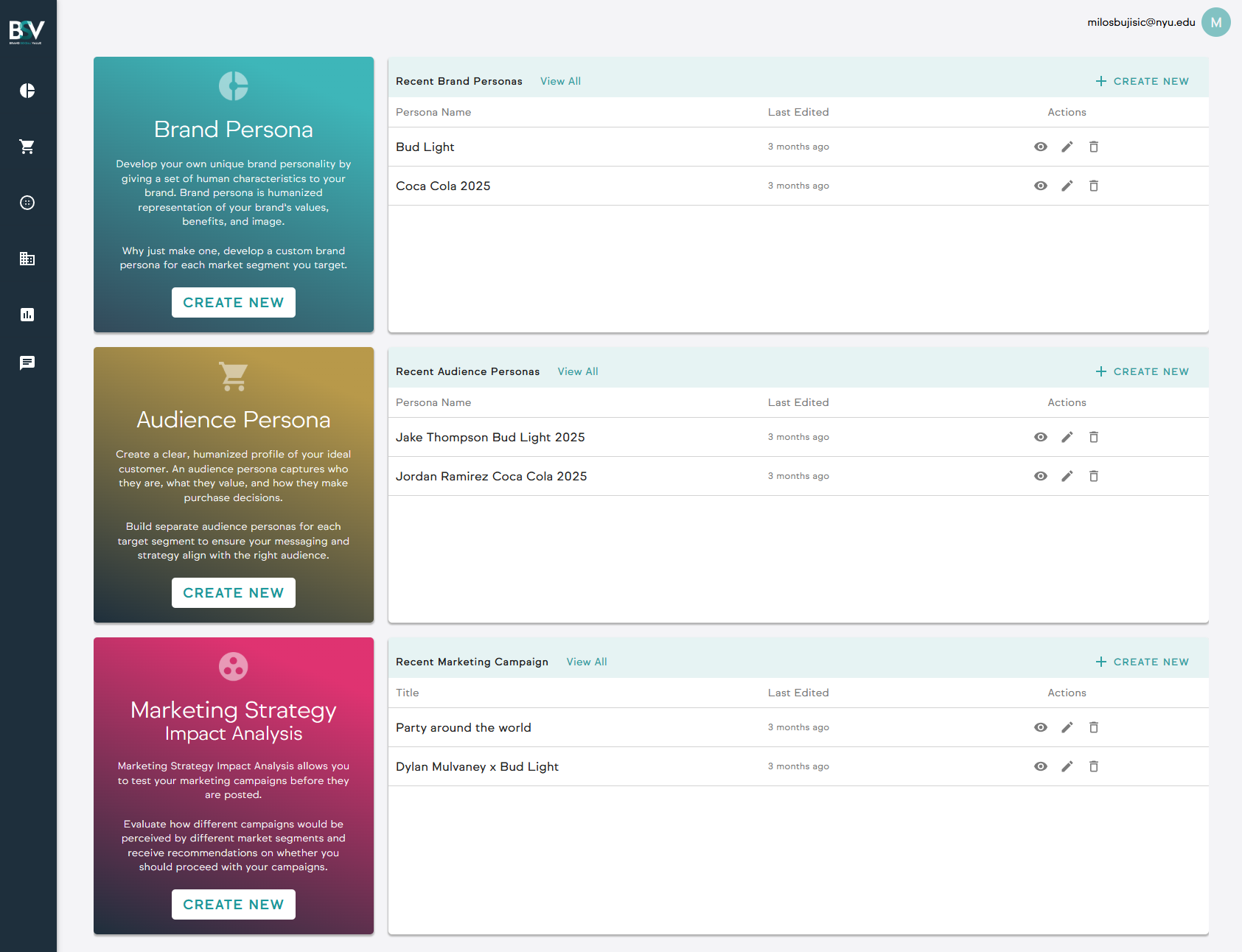1242x952 pixels.
Task: Click the sidebar building grid icon
Action: [27, 259]
